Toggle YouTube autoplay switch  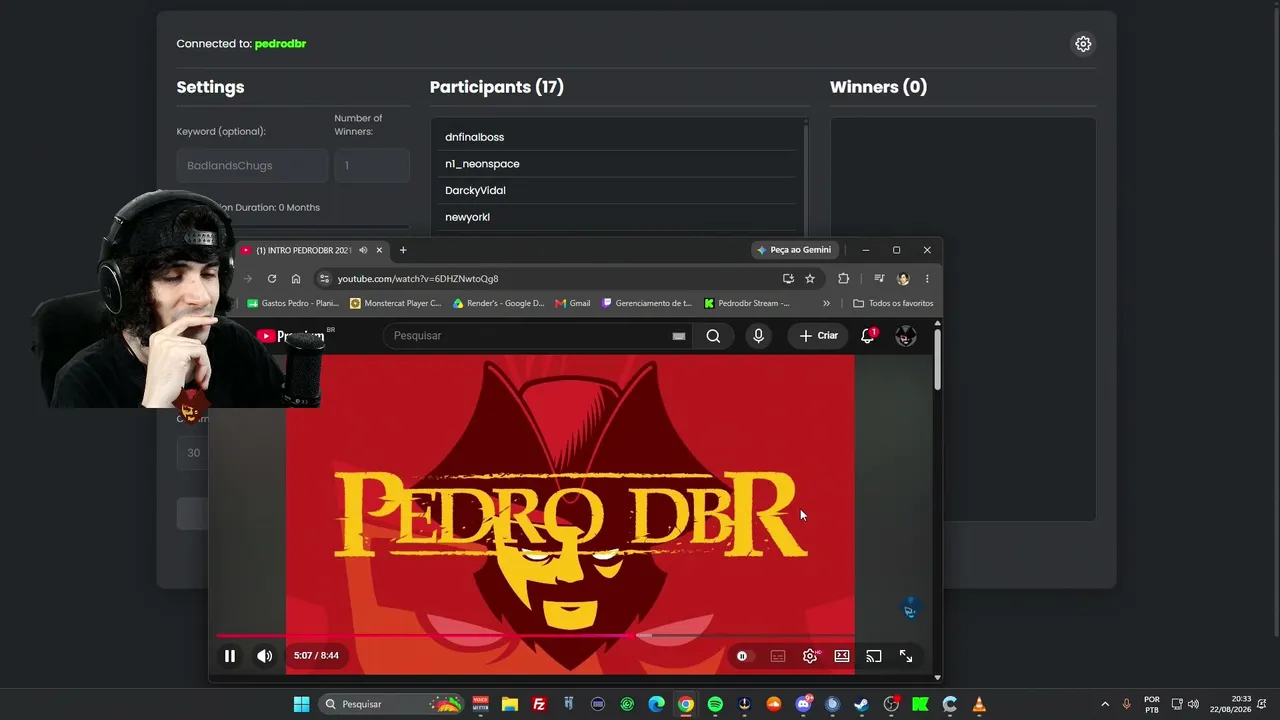(743, 656)
